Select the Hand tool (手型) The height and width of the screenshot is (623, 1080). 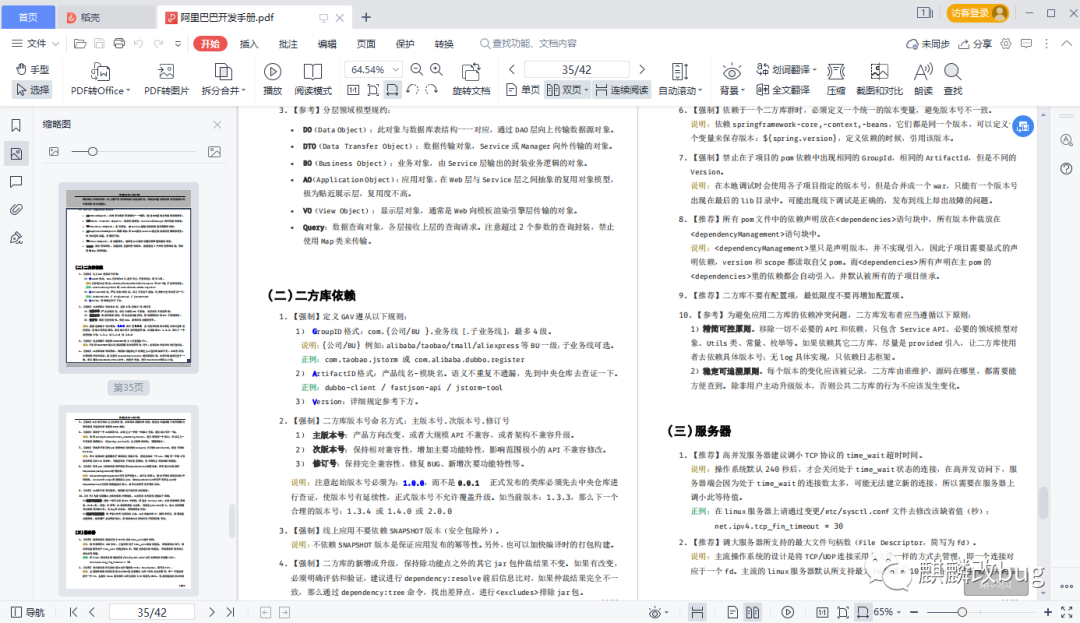pyautogui.click(x=32, y=70)
